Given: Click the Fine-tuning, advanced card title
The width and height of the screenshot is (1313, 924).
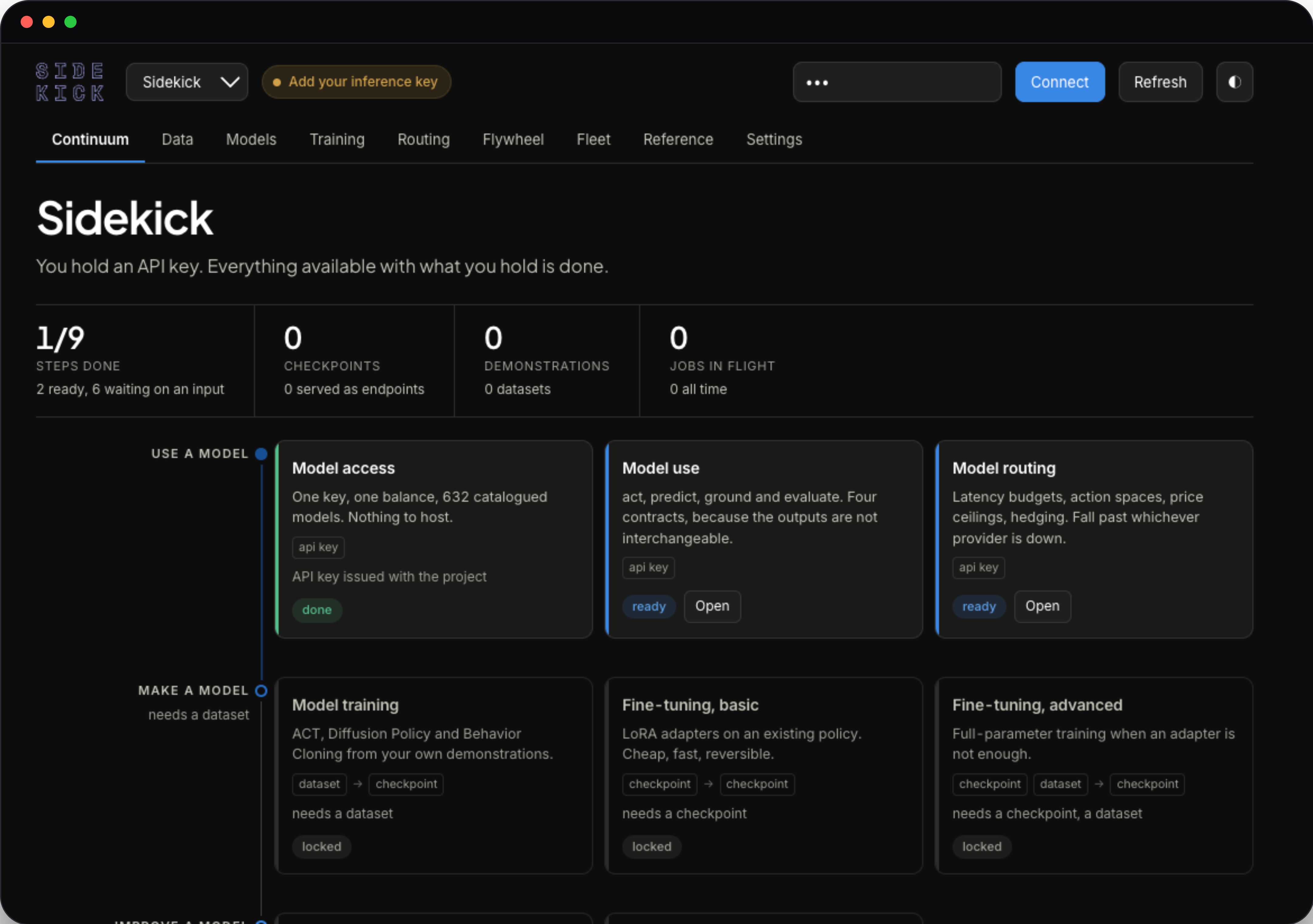Looking at the screenshot, I should click(x=1037, y=705).
